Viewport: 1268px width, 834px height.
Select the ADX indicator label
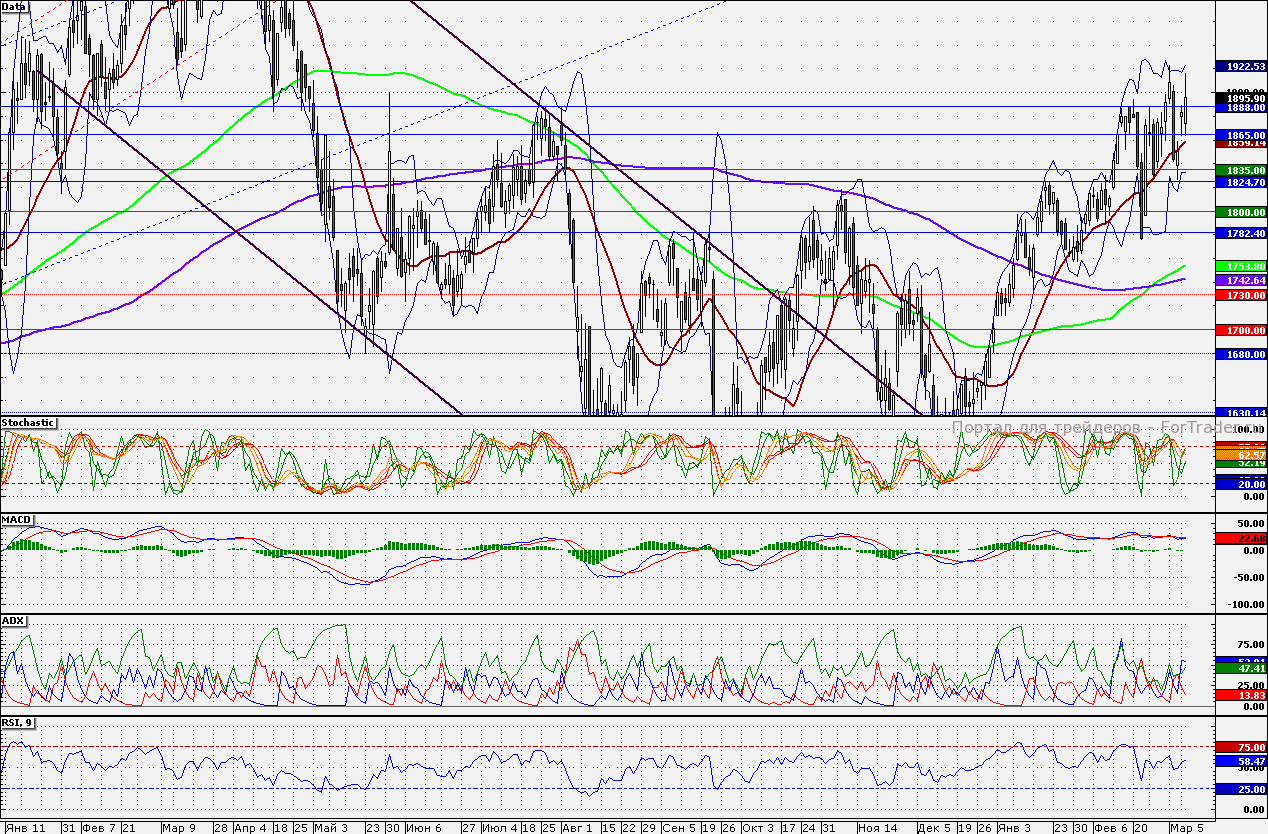coord(14,620)
